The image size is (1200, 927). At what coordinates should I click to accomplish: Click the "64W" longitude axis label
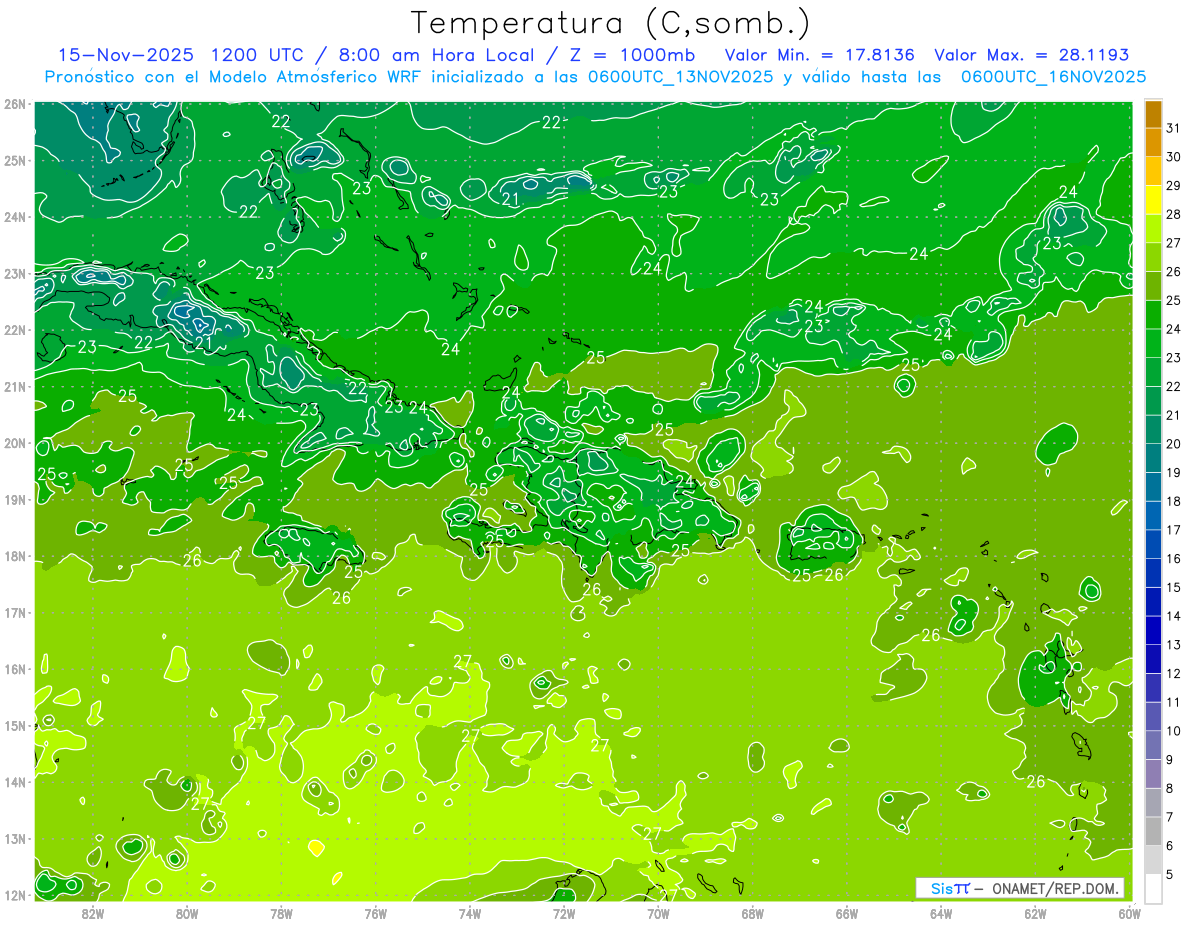click(941, 914)
